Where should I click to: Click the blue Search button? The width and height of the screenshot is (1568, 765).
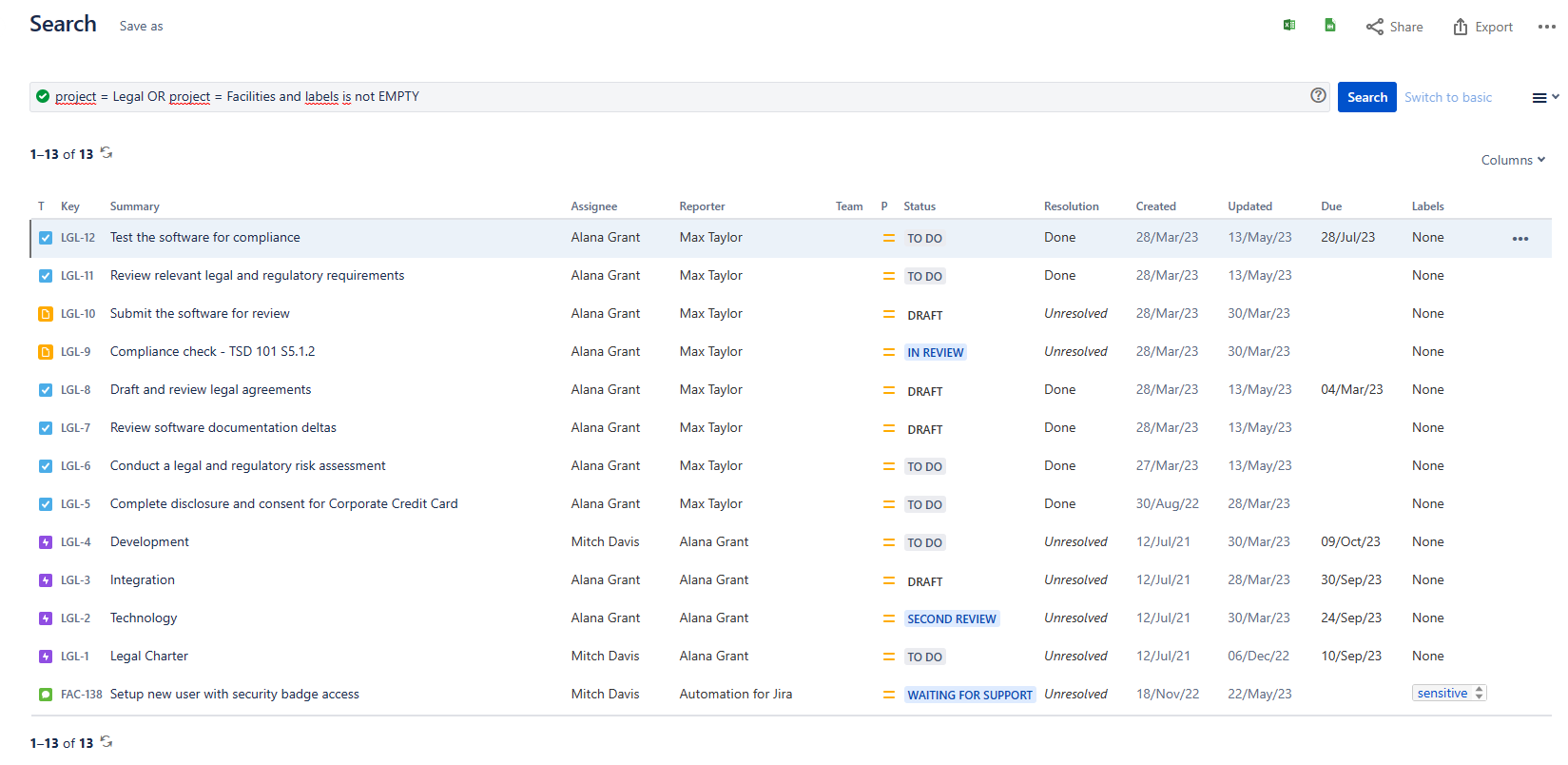tap(1366, 97)
